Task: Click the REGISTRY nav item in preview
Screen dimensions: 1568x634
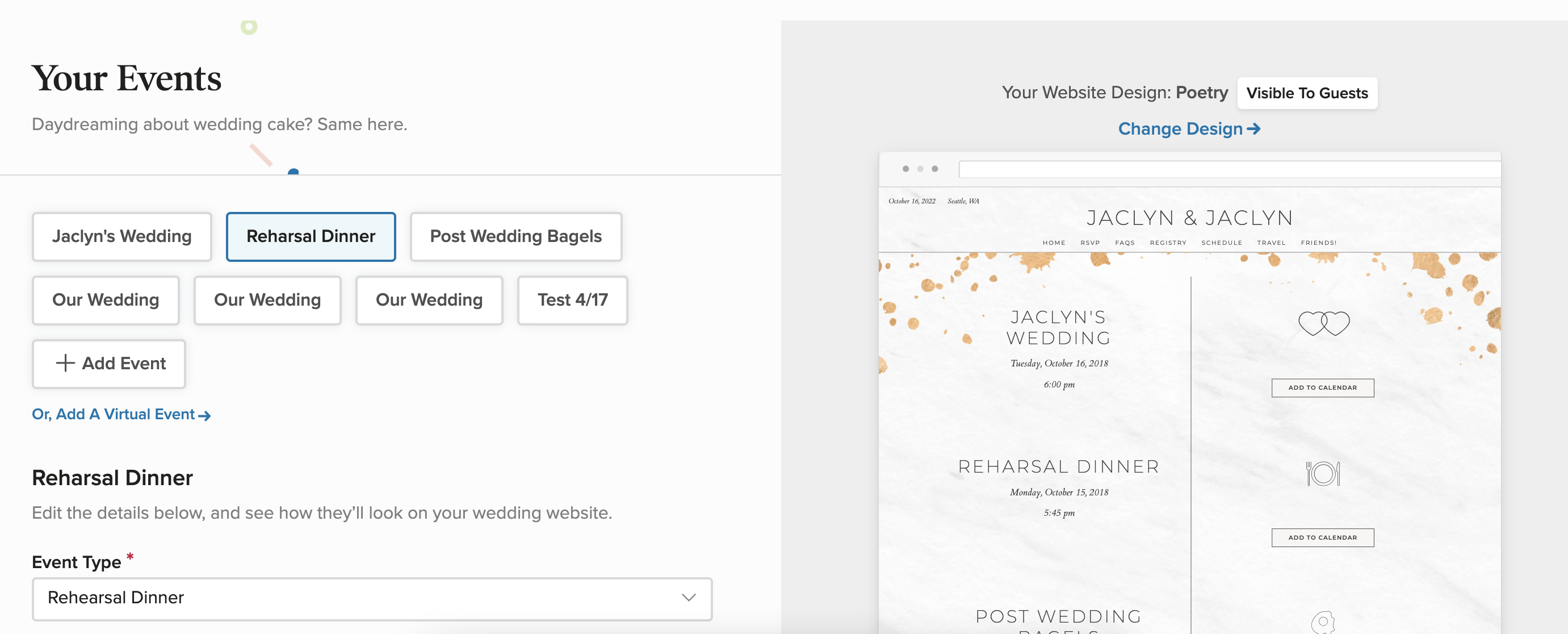Action: [1167, 243]
